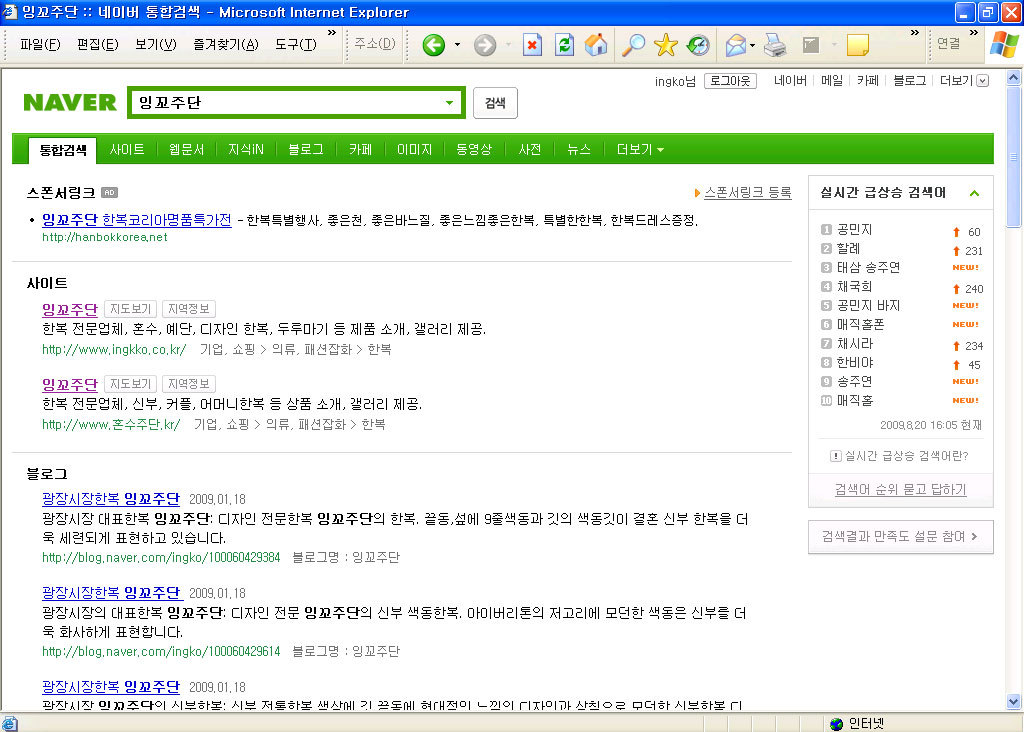The image size is (1024, 732).
Task: Click the yellow note toolbar icon
Action: pyautogui.click(x=857, y=45)
